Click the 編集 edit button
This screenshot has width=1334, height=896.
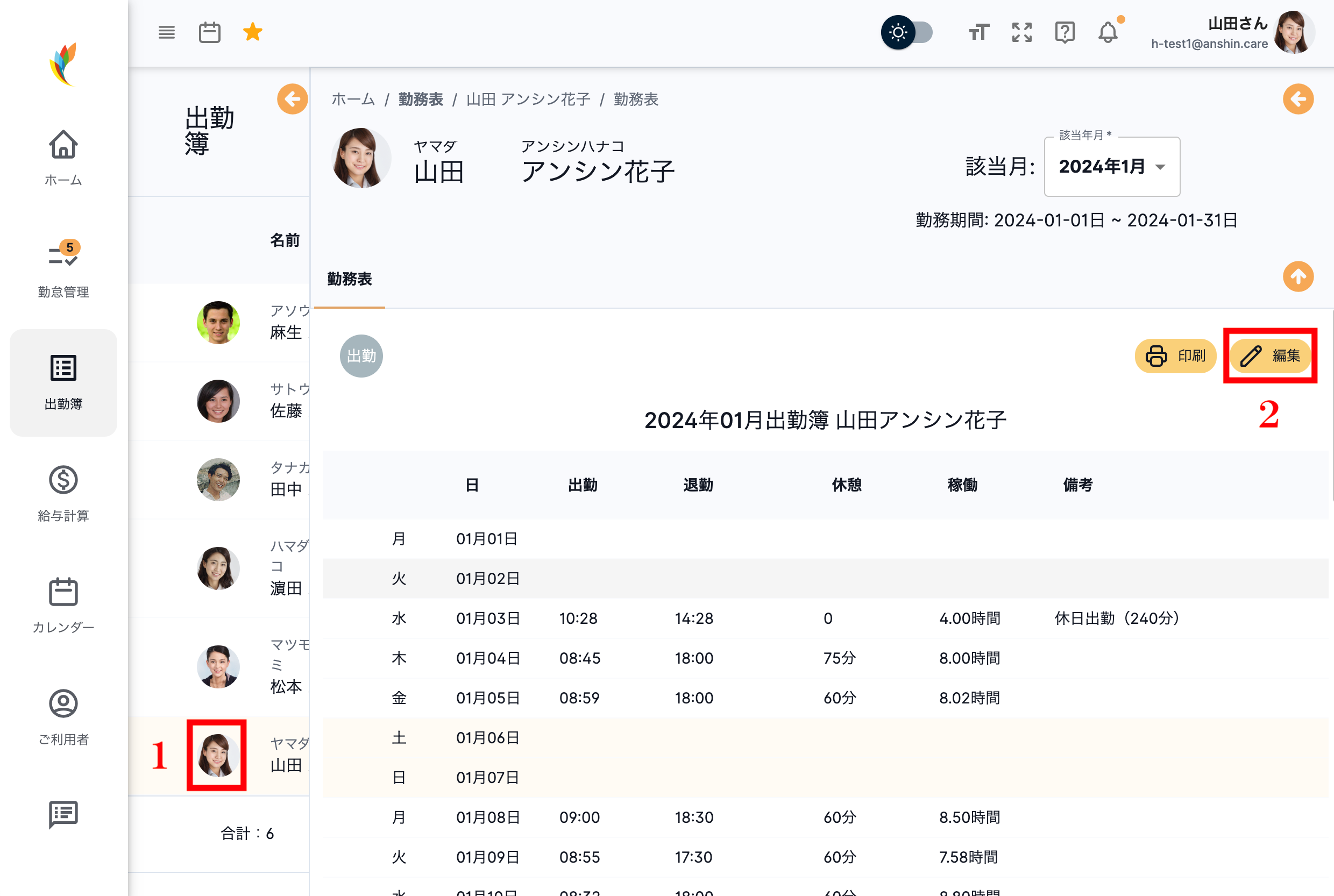click(1270, 355)
